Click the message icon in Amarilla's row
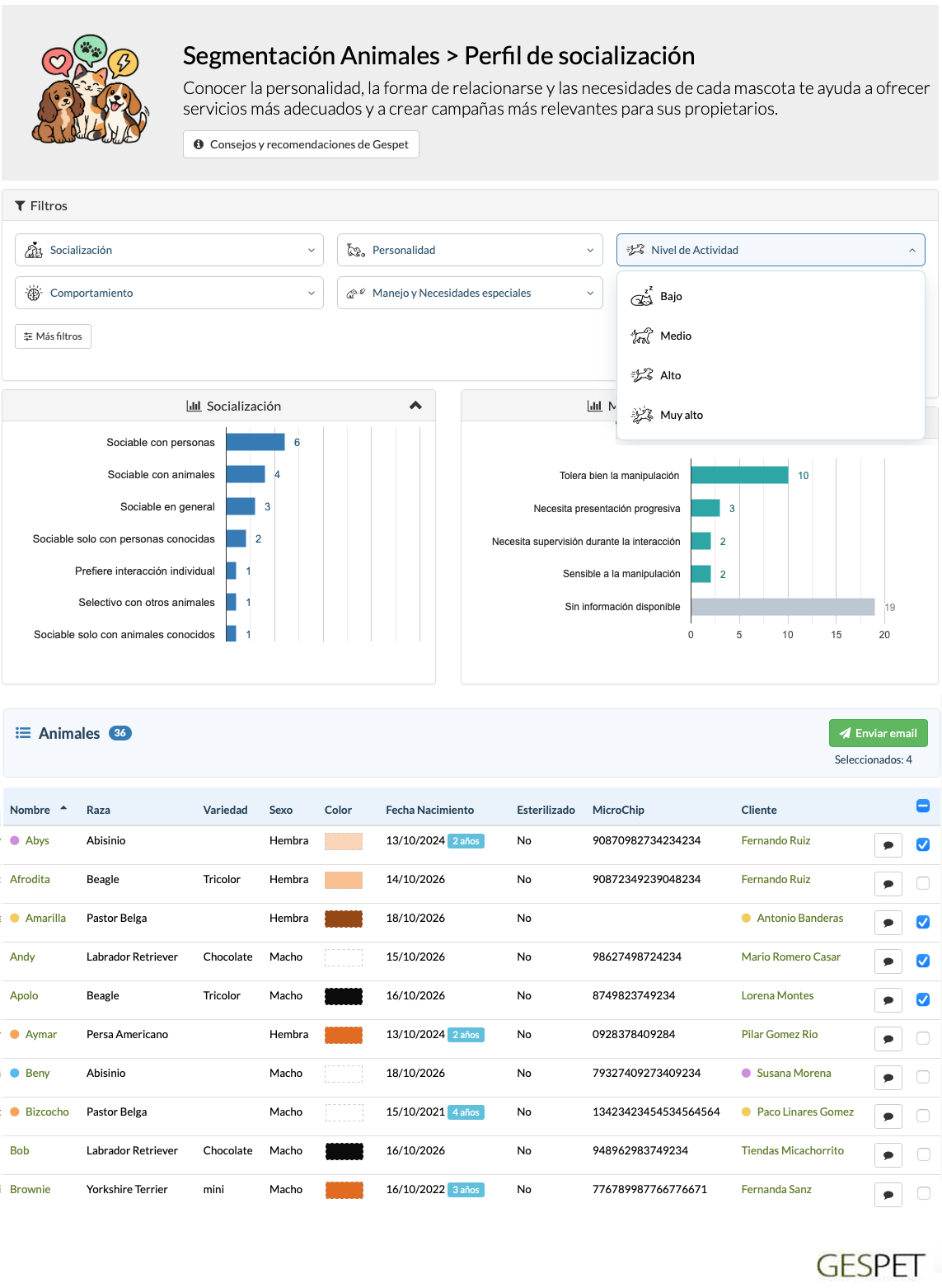 [x=888, y=923]
